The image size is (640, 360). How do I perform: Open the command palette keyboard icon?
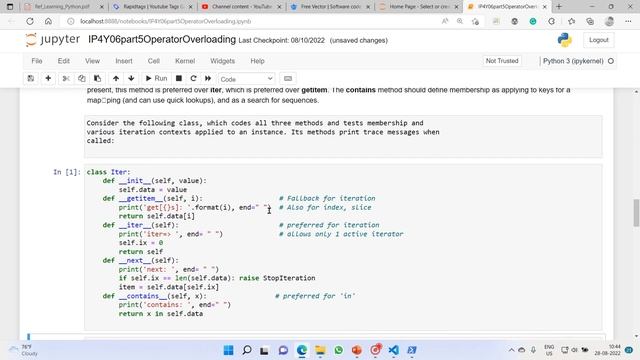click(x=288, y=78)
